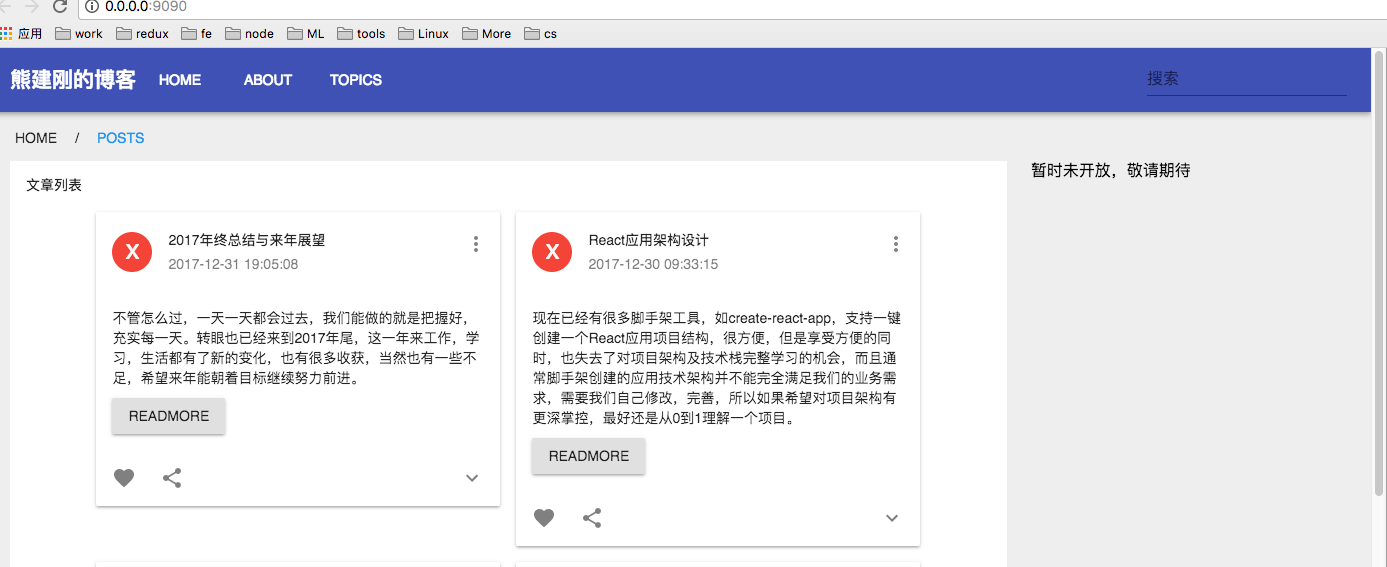Share the 2017年终总结与来年展望 post
1387x567 pixels.
(172, 478)
